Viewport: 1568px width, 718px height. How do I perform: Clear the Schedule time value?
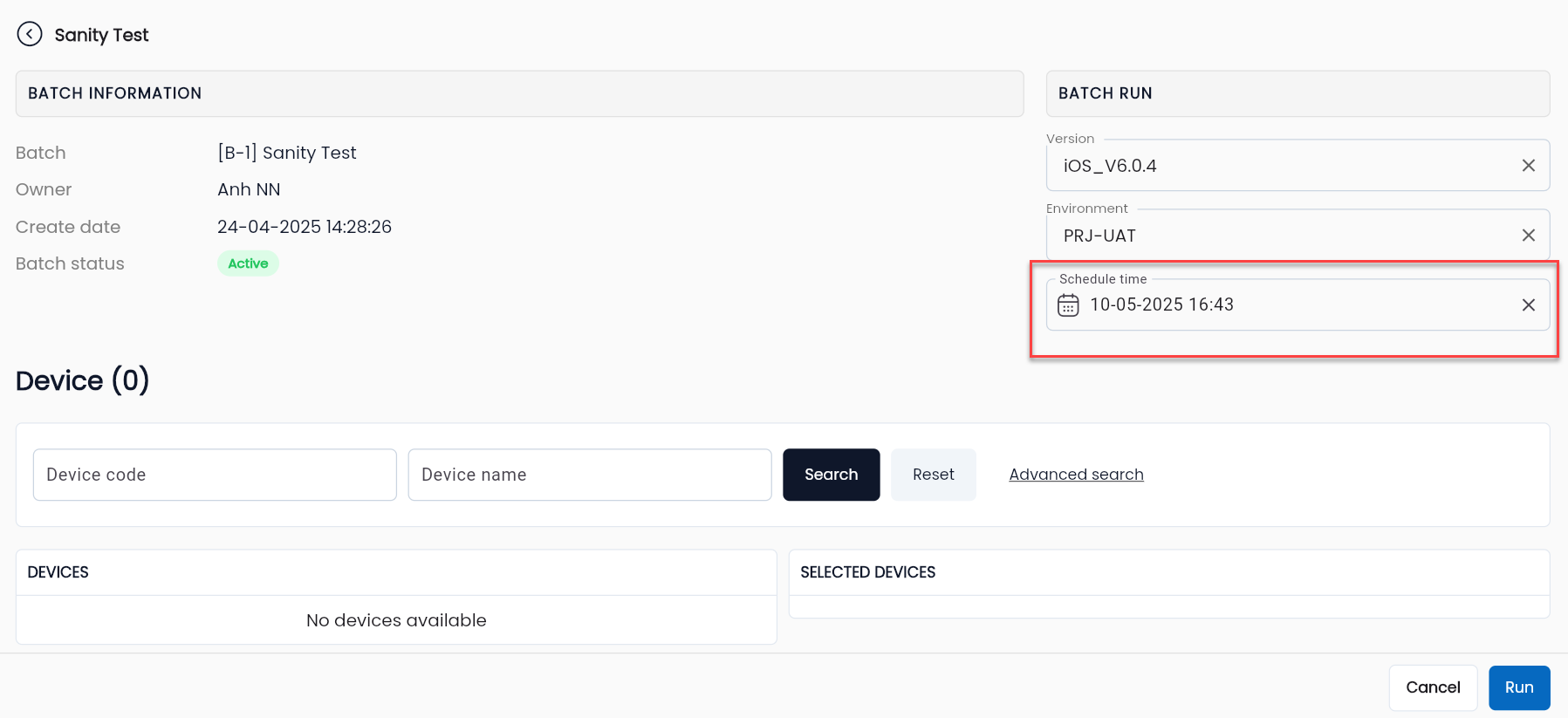(x=1528, y=305)
